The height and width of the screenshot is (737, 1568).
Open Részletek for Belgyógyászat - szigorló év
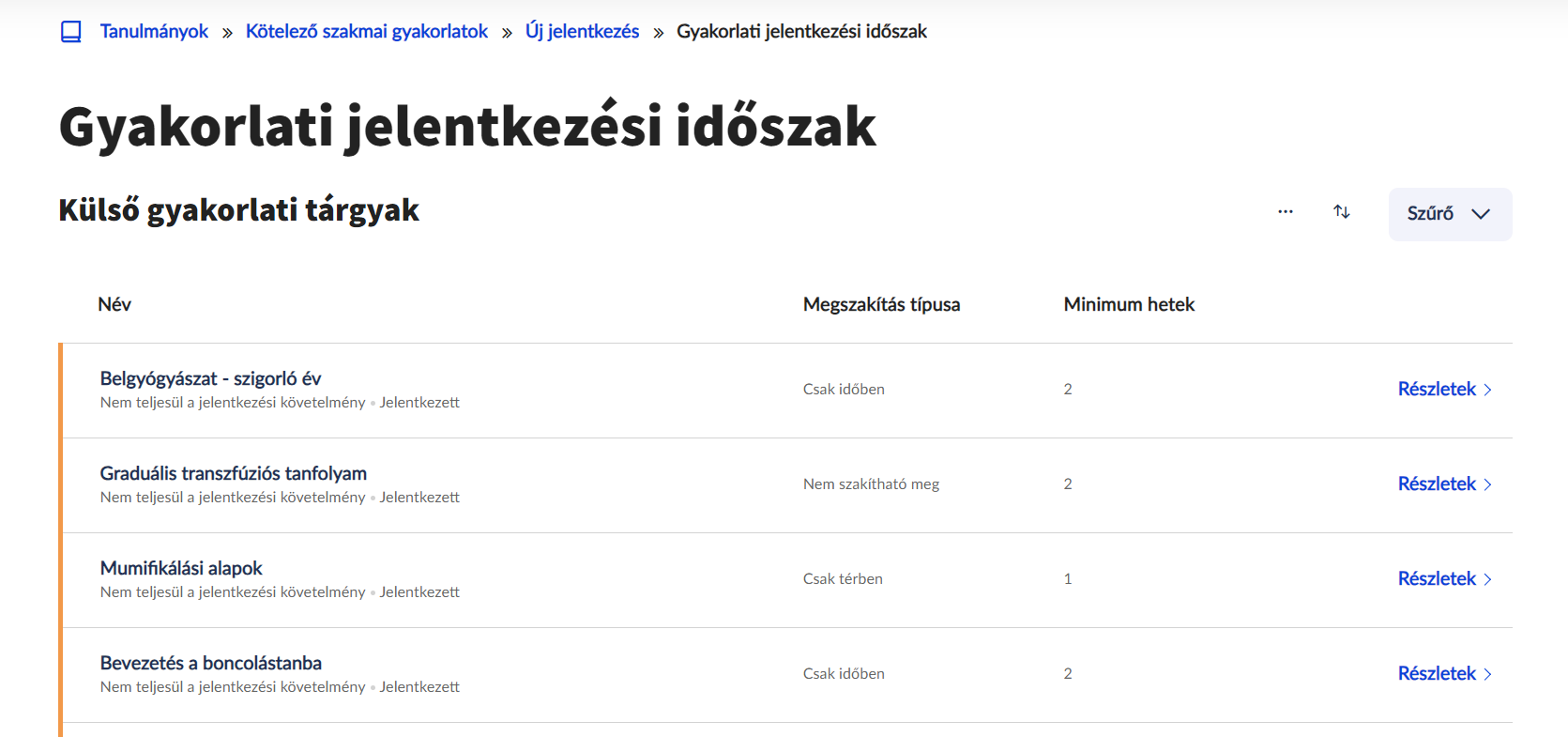click(1437, 390)
